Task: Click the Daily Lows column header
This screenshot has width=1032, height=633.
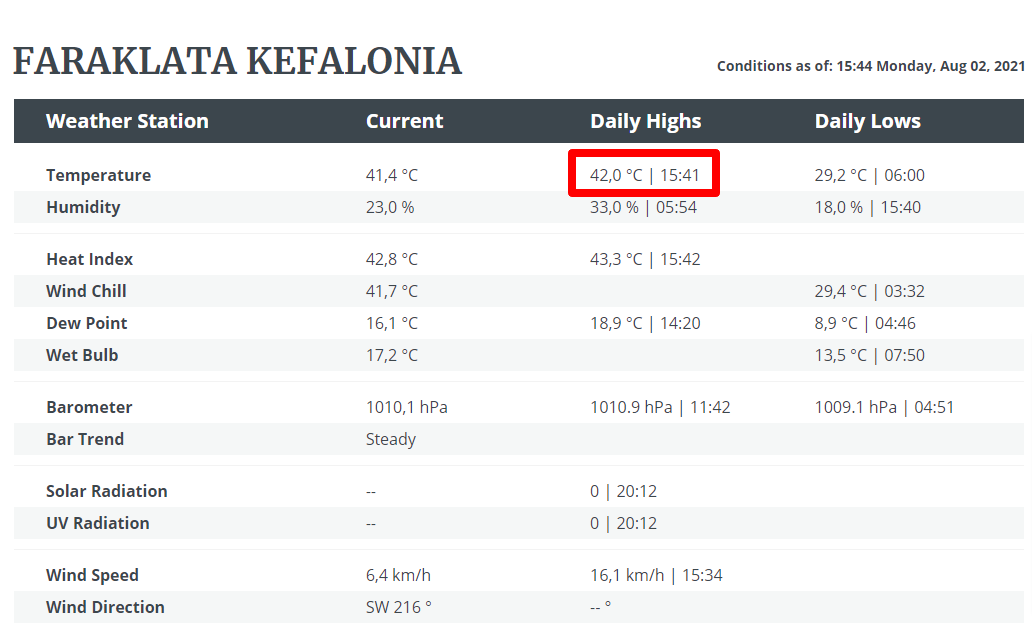Action: coord(867,121)
